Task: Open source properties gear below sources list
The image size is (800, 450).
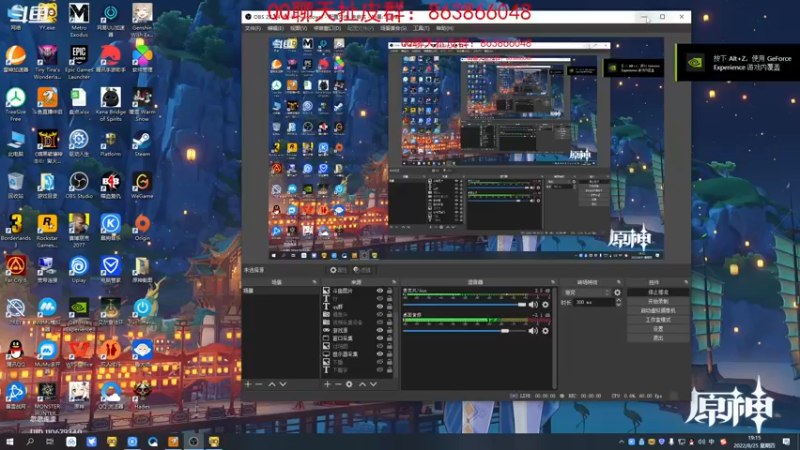Action: (x=349, y=384)
